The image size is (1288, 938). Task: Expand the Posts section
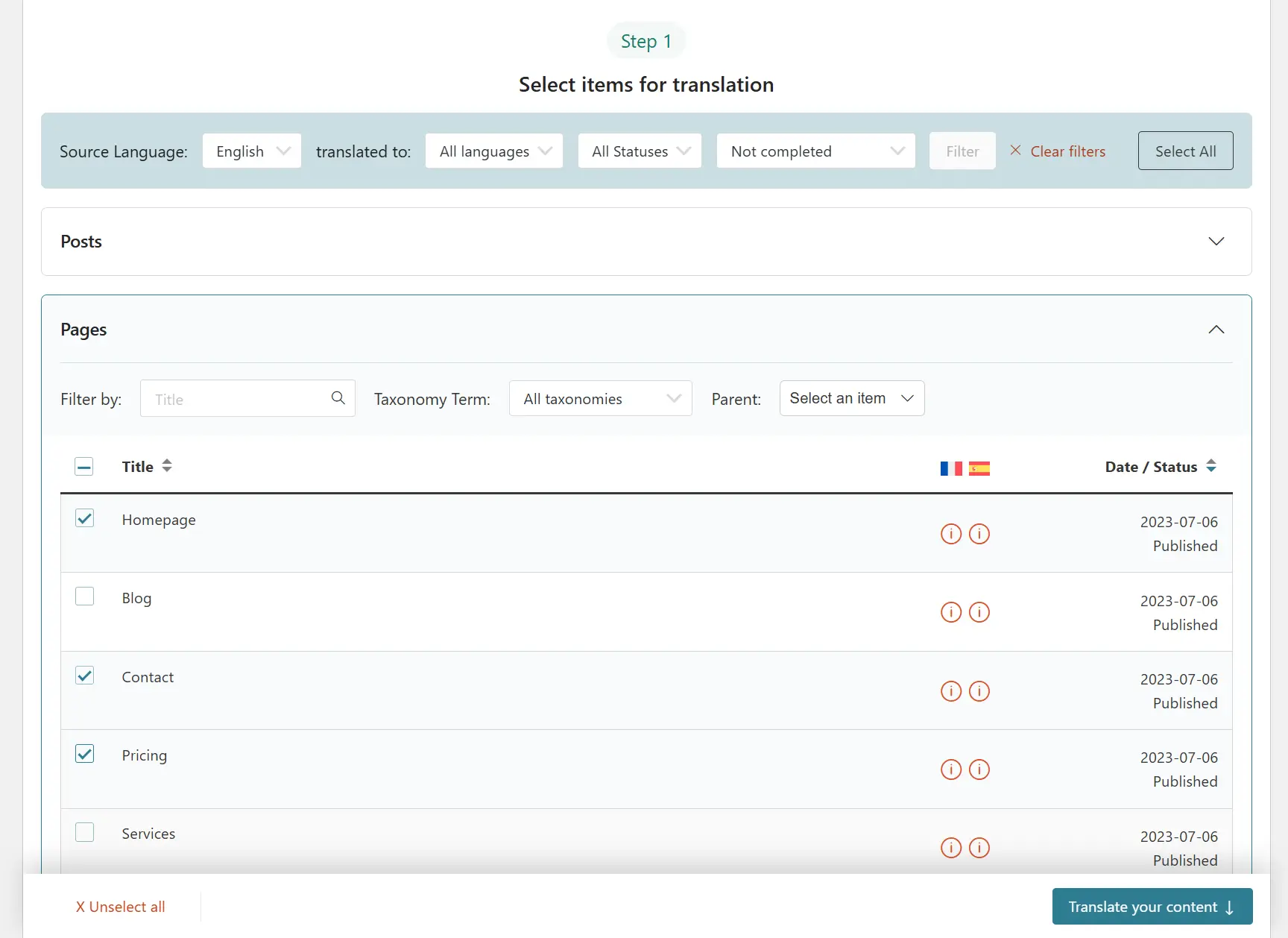(x=1216, y=241)
